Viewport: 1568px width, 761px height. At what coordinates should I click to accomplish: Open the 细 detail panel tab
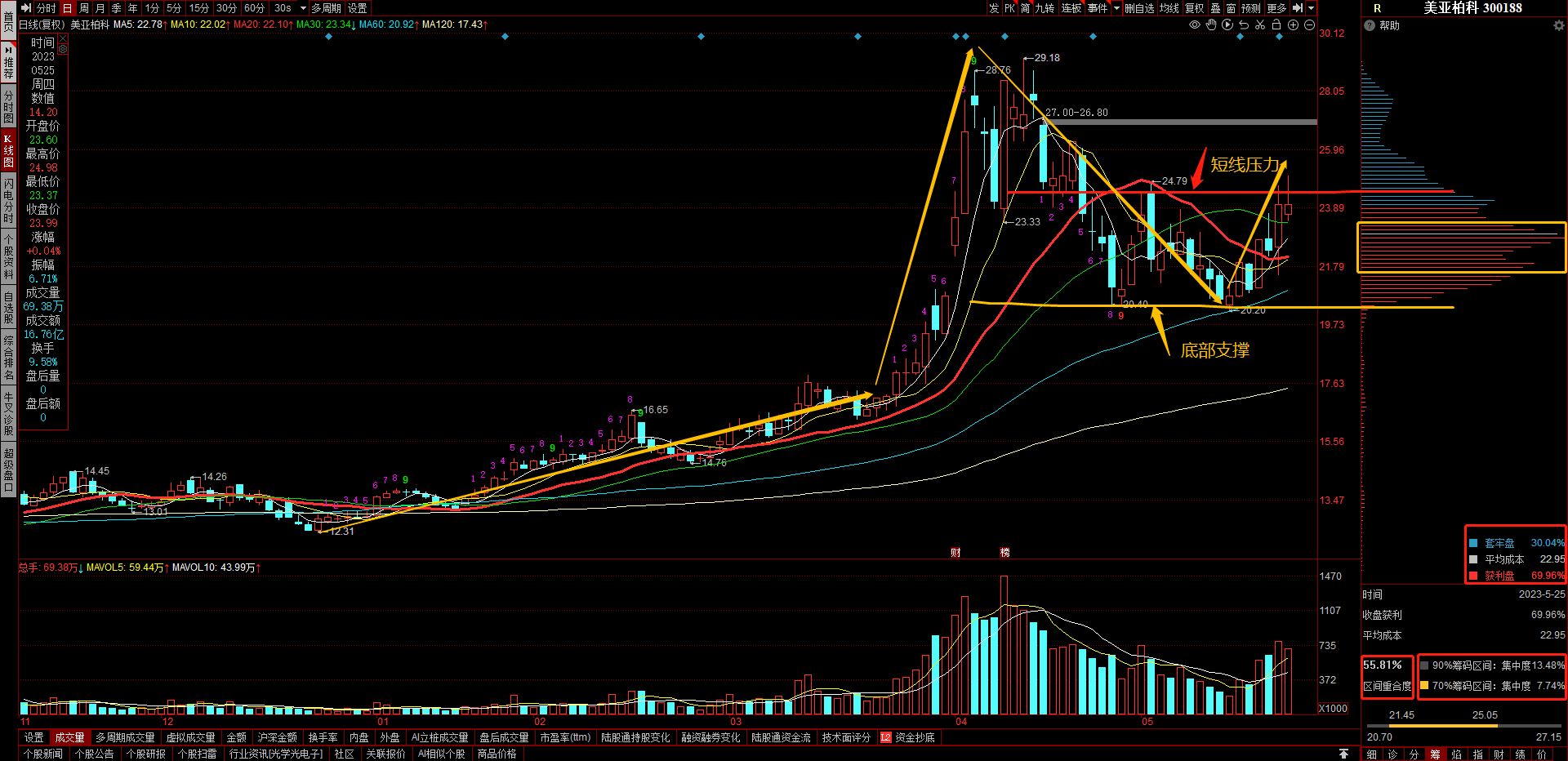tap(1372, 754)
